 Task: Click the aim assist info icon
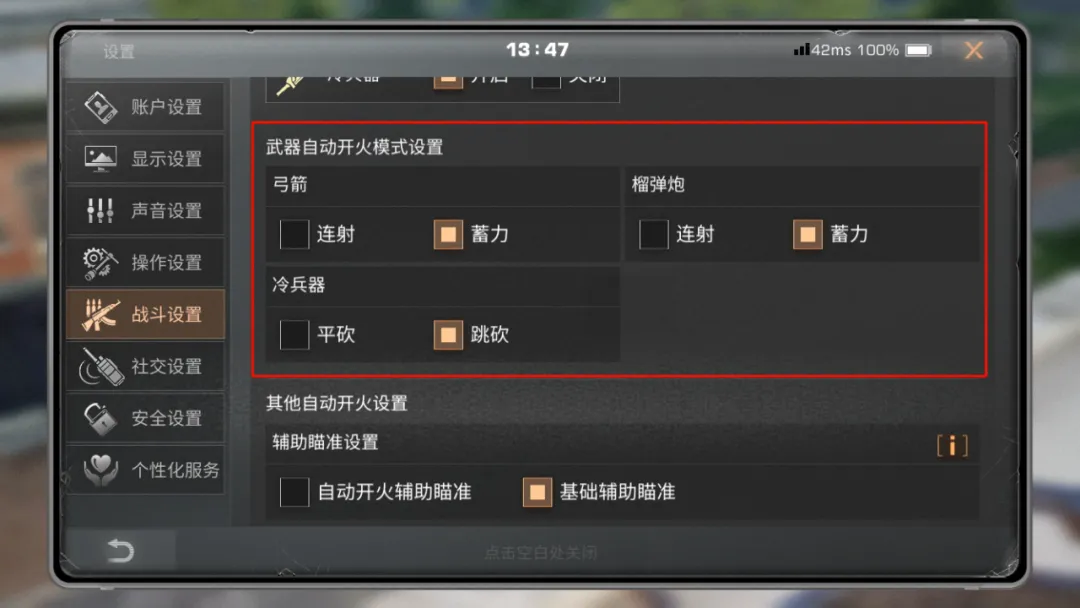tap(953, 445)
